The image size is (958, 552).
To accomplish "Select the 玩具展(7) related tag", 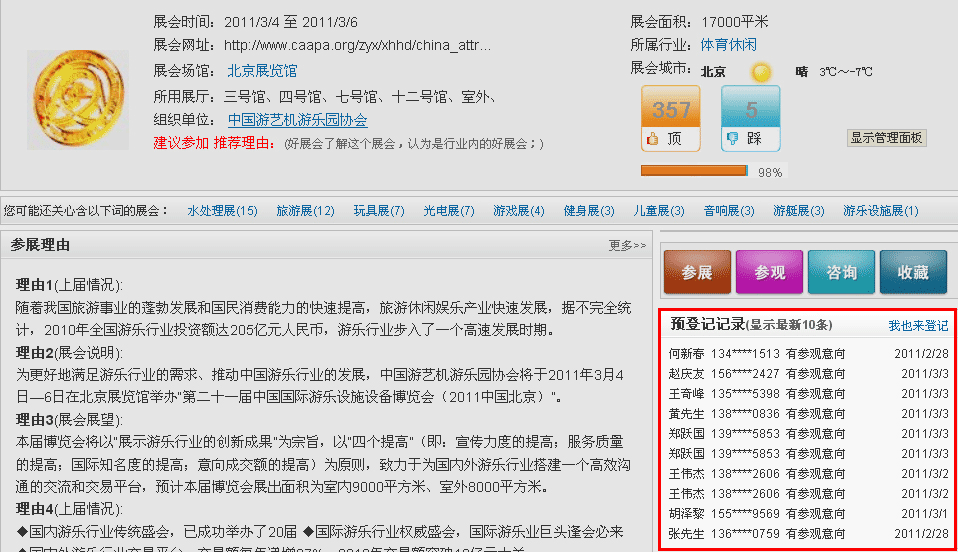I will (x=378, y=211).
